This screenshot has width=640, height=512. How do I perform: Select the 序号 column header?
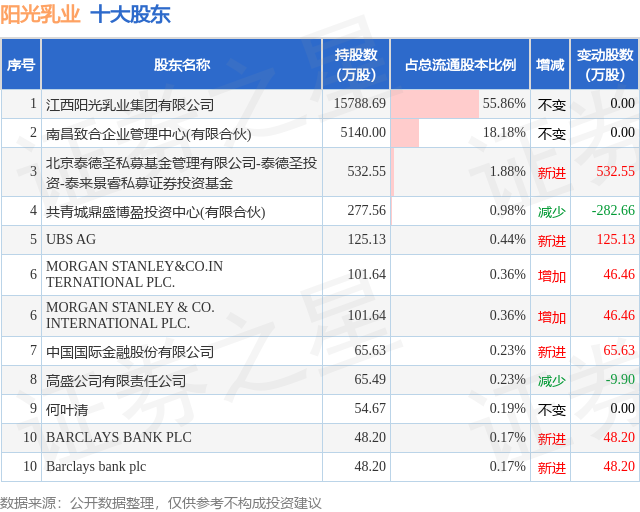[x=21, y=65]
